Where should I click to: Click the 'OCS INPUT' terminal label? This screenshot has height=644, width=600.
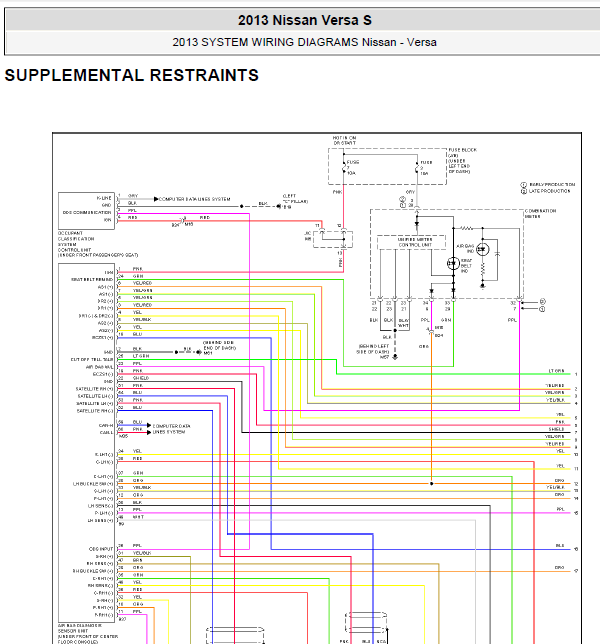(x=101, y=549)
